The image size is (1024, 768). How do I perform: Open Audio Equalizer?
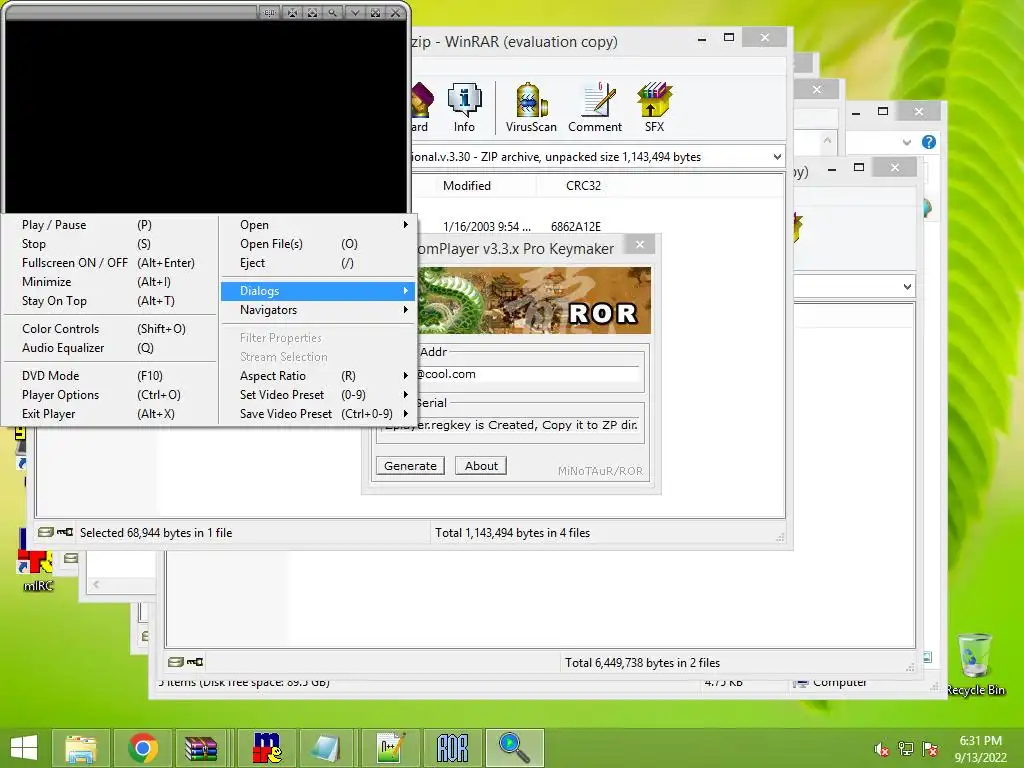click(x=110, y=348)
